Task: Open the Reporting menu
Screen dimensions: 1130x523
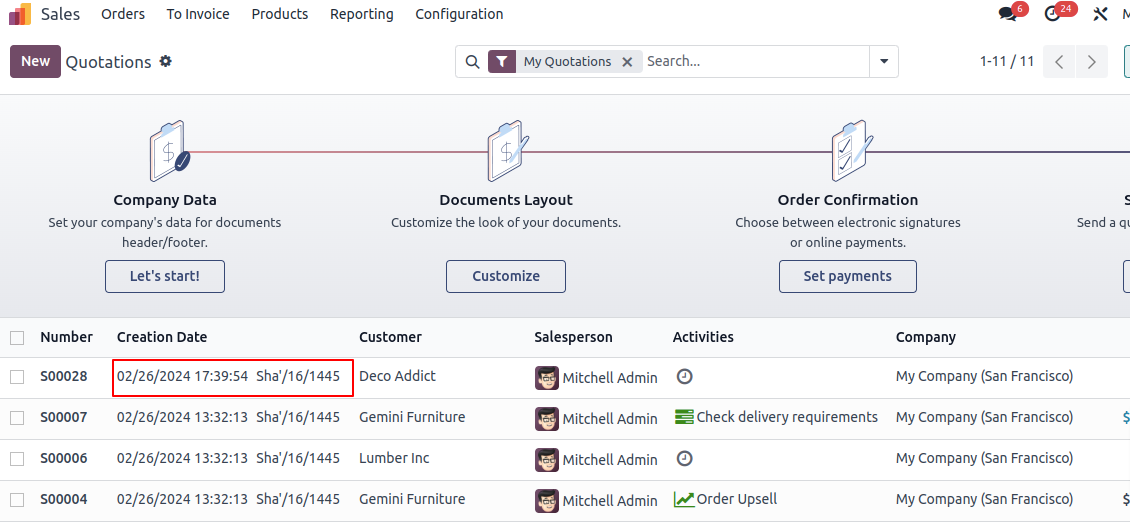Action: point(362,14)
